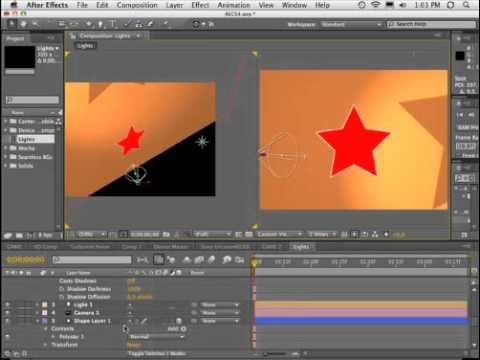Select the Clone Stamp tool
This screenshot has height=360, width=480.
(x=139, y=24)
